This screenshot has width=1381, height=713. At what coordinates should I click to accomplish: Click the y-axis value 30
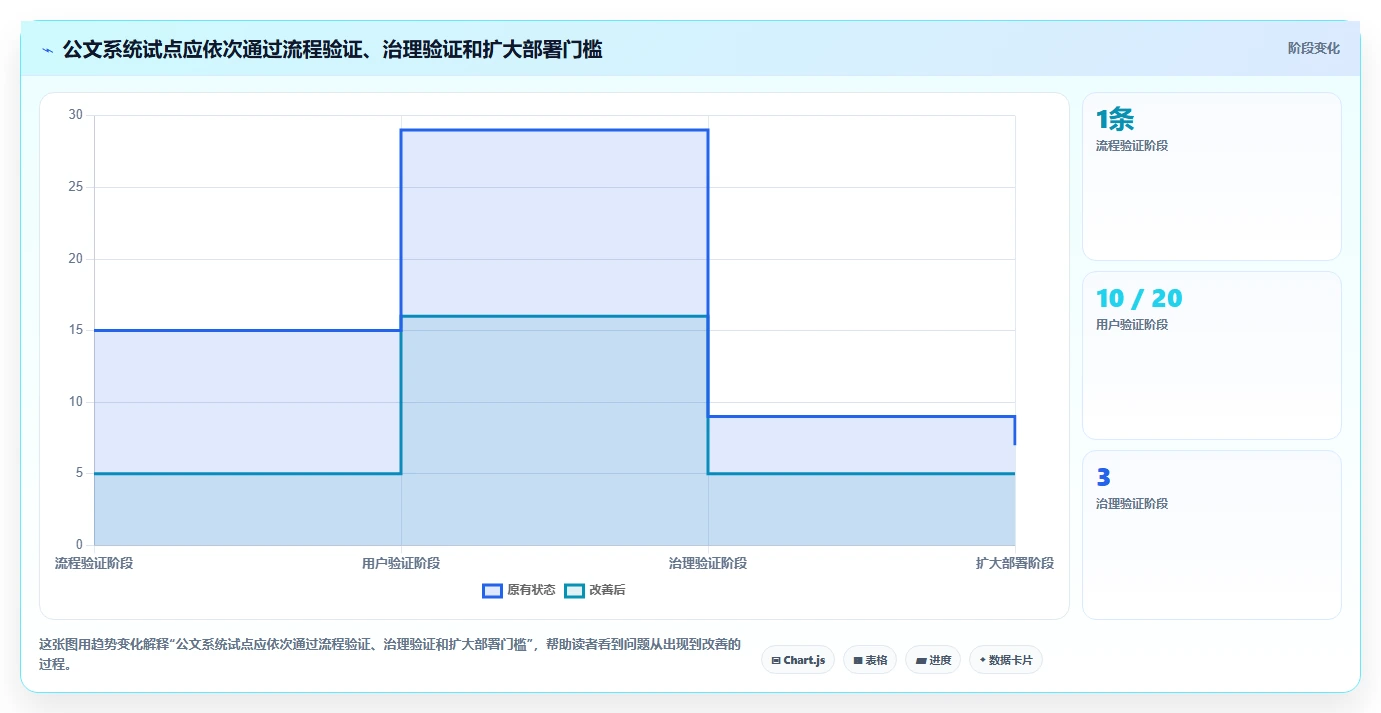(76, 115)
